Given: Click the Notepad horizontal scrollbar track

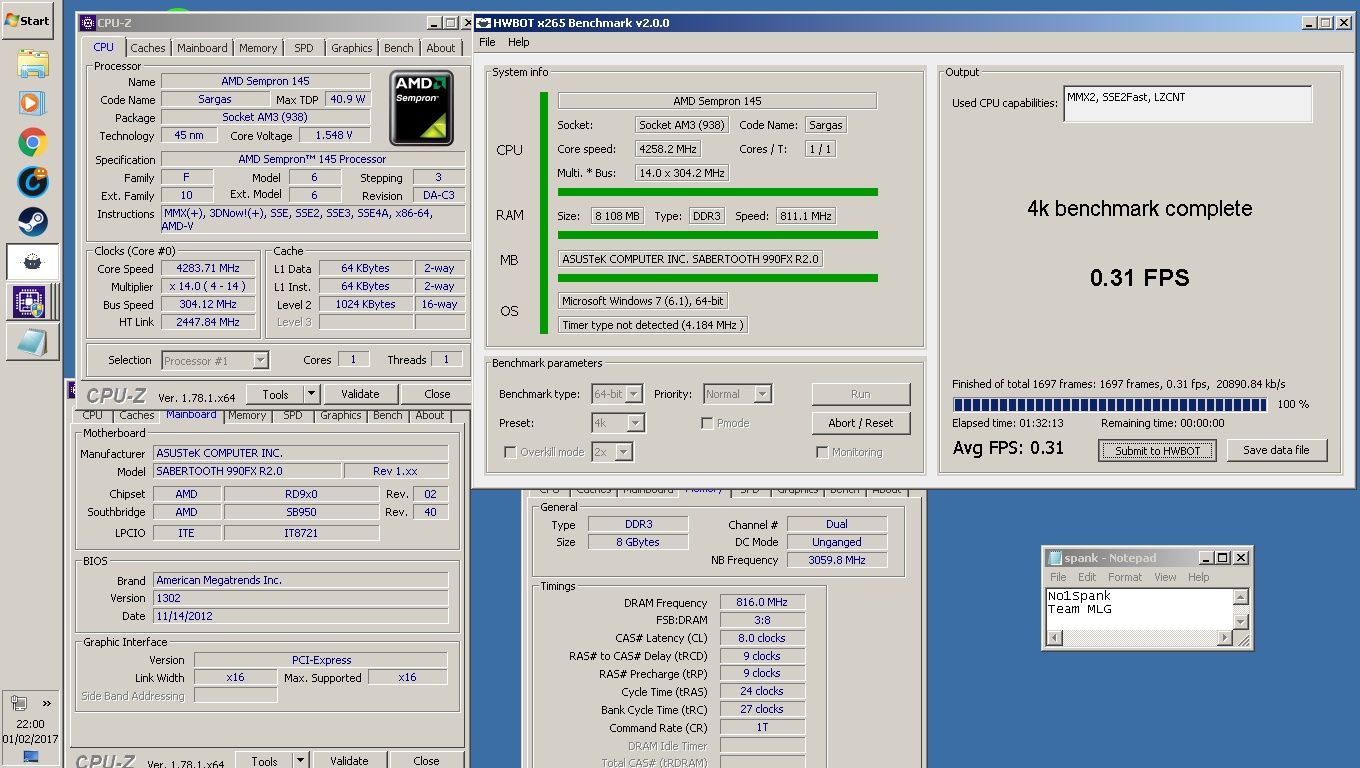Looking at the screenshot, I should point(1138,638).
